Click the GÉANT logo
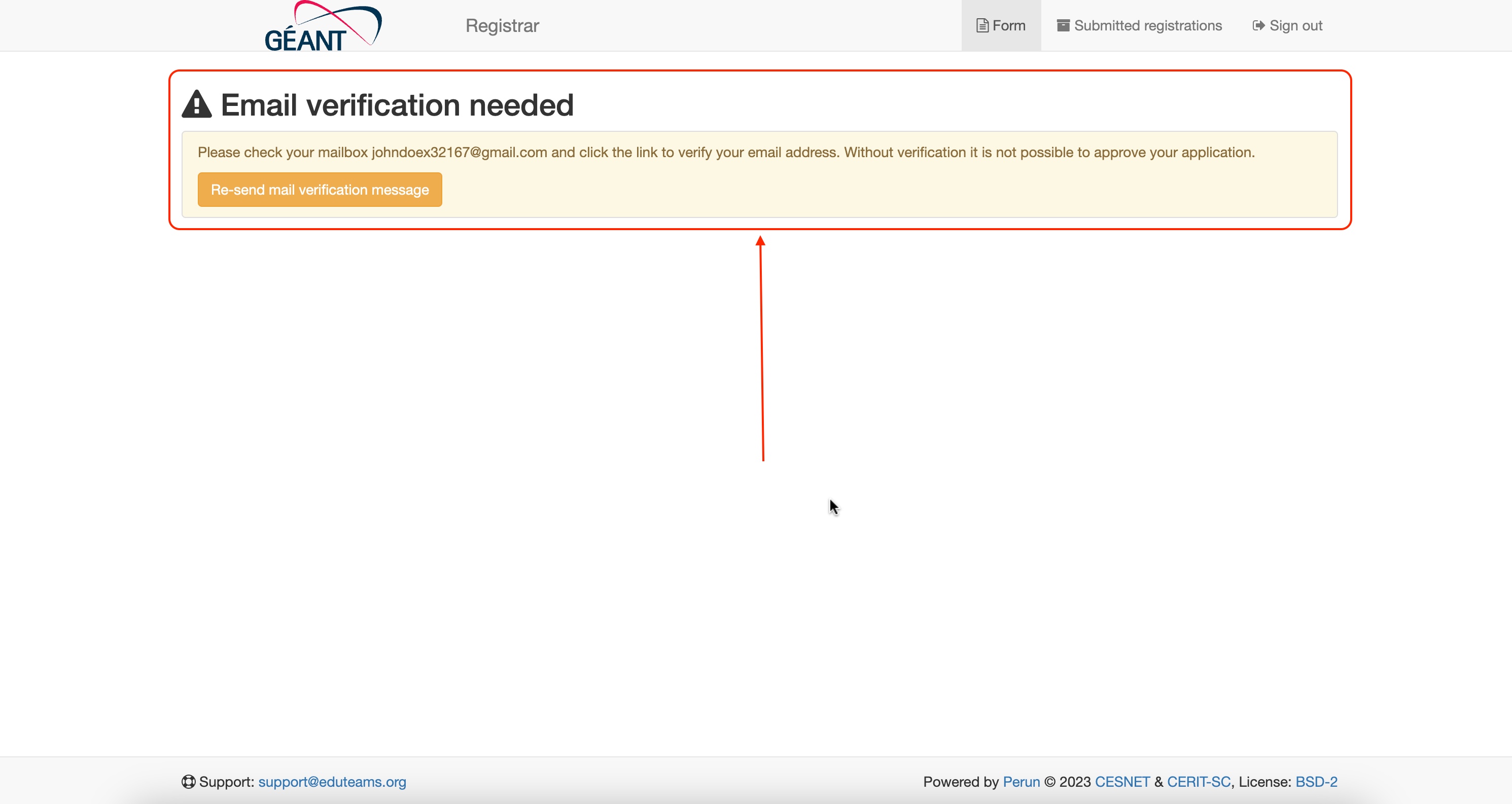This screenshot has height=804, width=1512. [x=323, y=26]
